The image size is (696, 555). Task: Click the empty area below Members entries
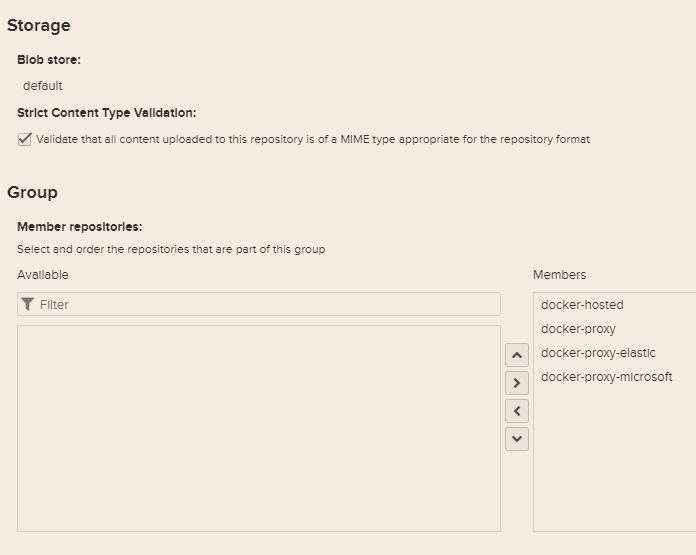614,460
